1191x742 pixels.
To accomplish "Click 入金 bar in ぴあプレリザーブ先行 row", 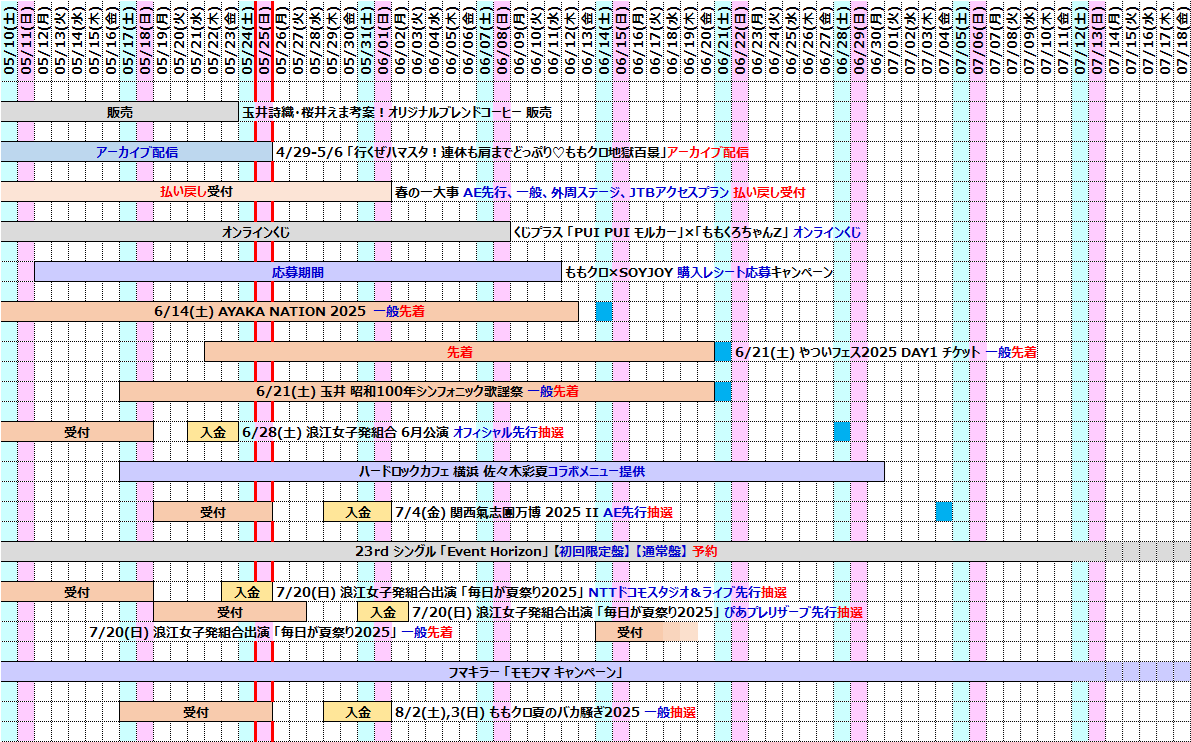I will click(383, 612).
